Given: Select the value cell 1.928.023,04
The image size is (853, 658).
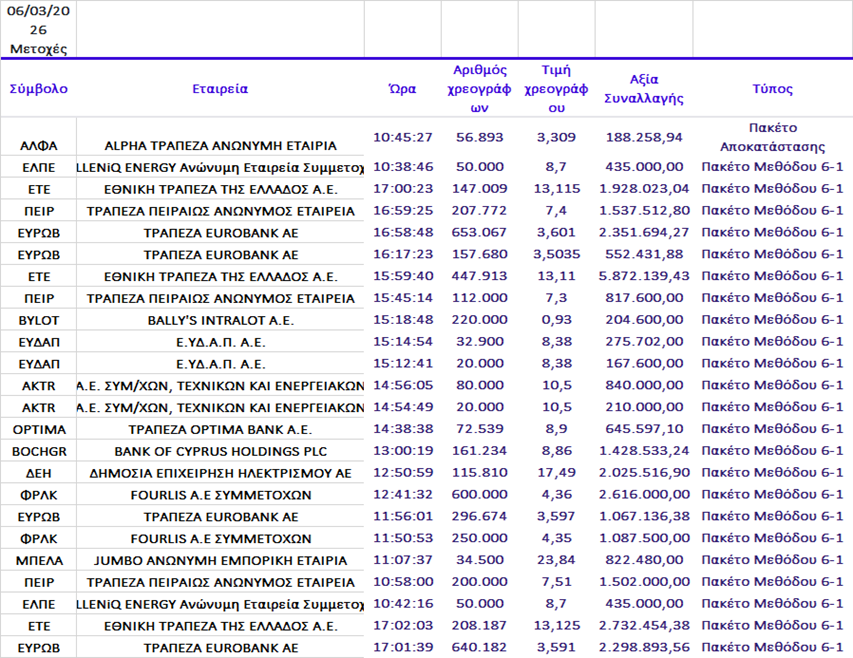Looking at the screenshot, I should pos(644,189).
